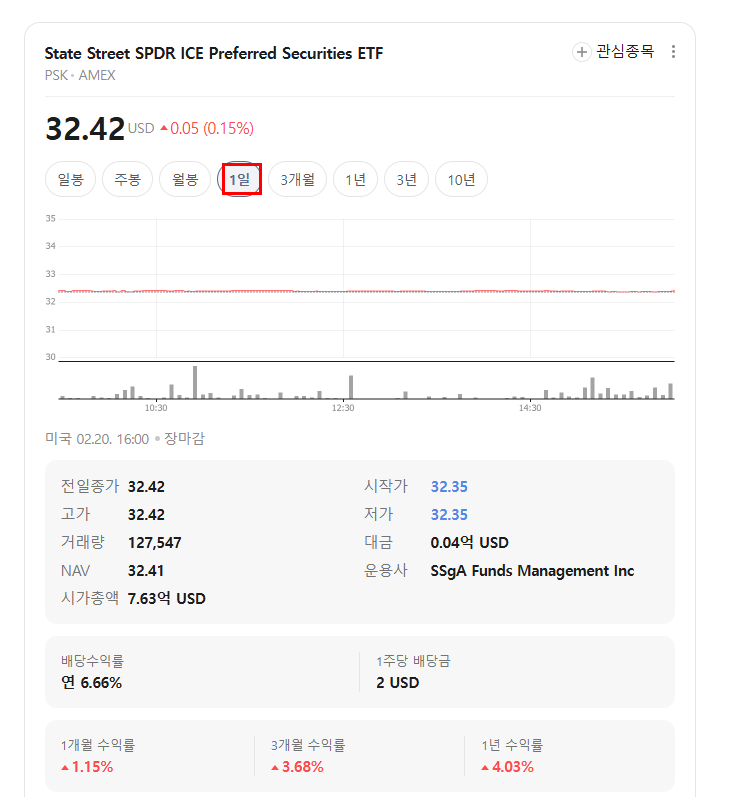Click the 35 price axis label
730x797 pixels.
(x=50, y=219)
